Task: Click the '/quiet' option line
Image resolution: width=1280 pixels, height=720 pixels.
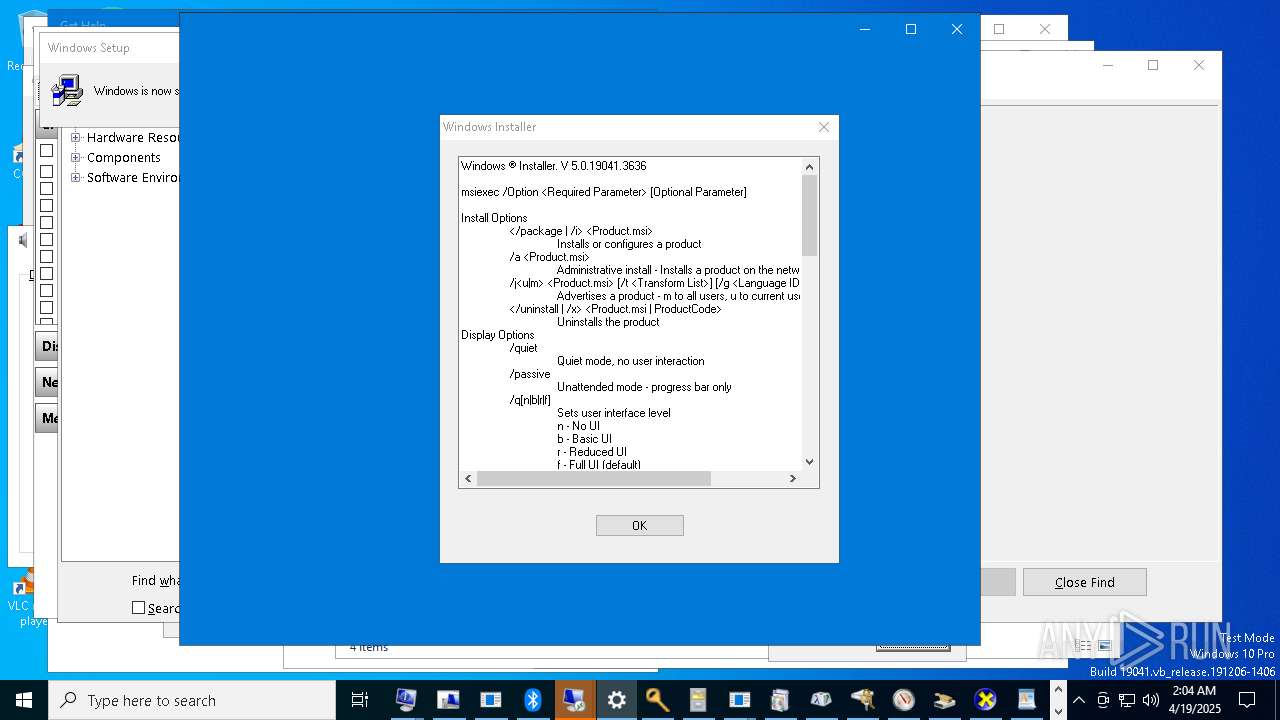Action: point(523,348)
